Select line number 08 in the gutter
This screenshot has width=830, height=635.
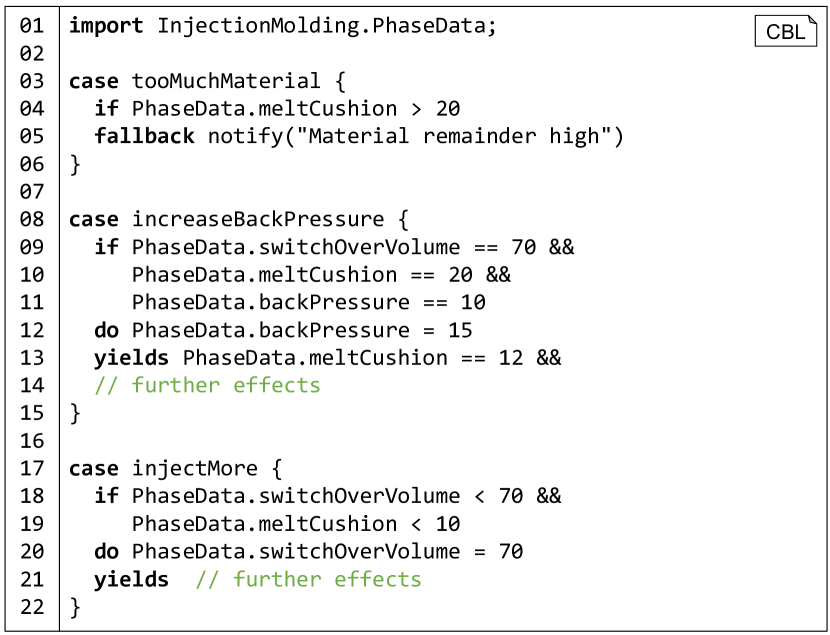point(32,219)
